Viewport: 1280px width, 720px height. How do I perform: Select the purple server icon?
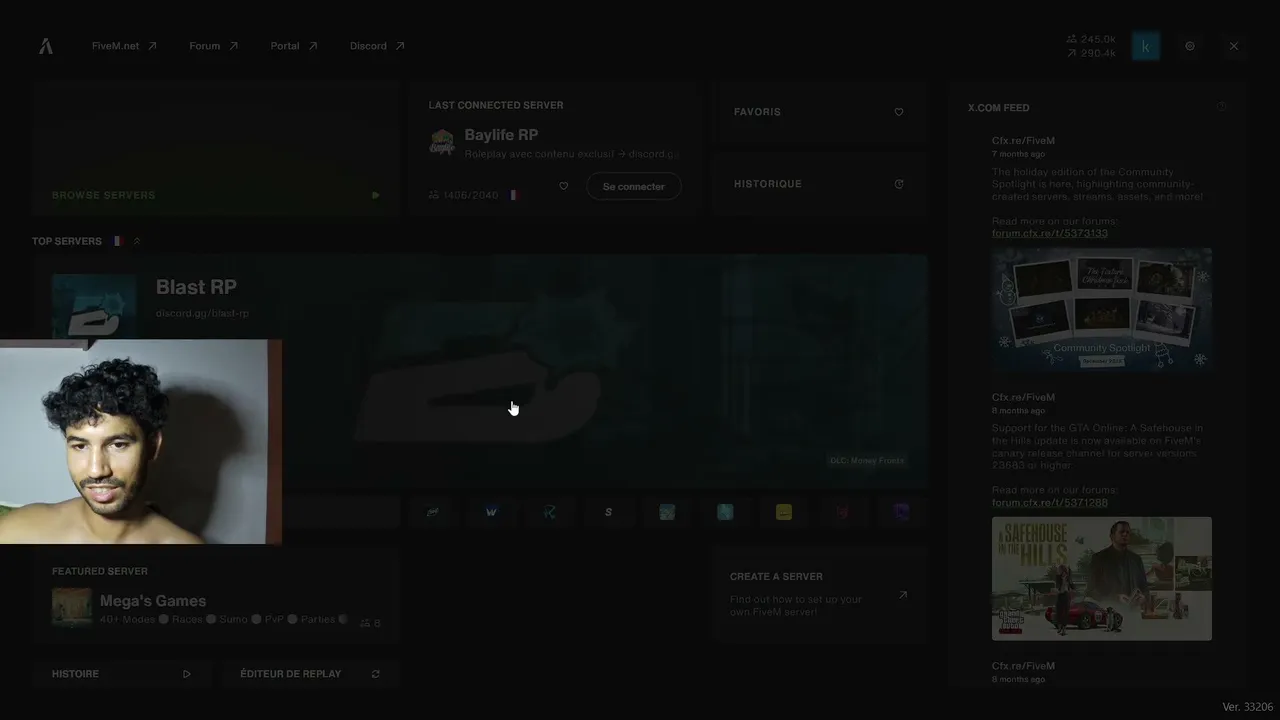tap(901, 512)
